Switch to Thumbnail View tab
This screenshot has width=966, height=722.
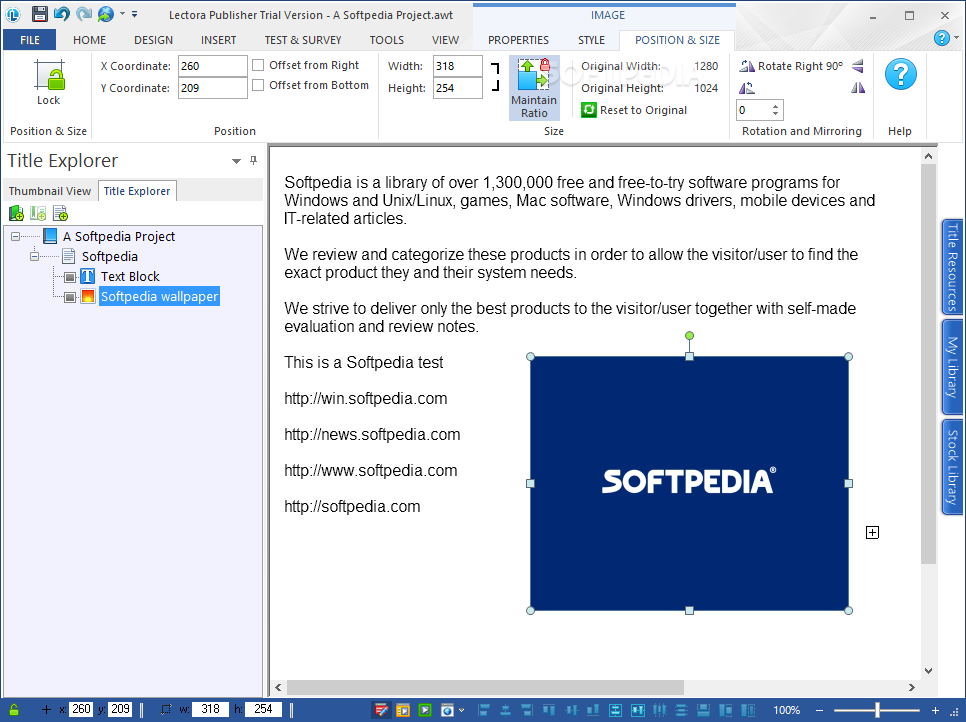[49, 191]
